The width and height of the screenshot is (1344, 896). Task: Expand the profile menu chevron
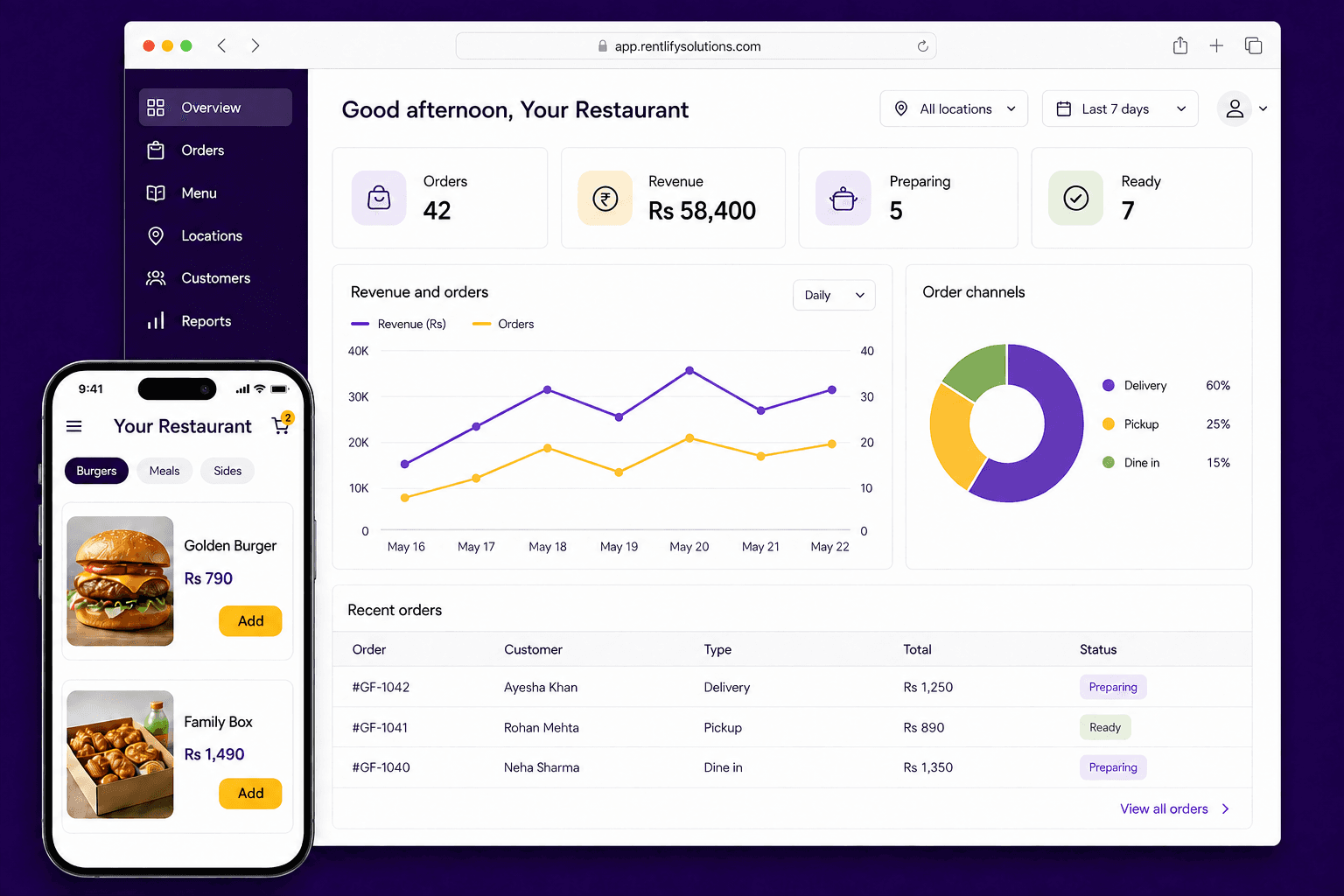click(x=1263, y=109)
